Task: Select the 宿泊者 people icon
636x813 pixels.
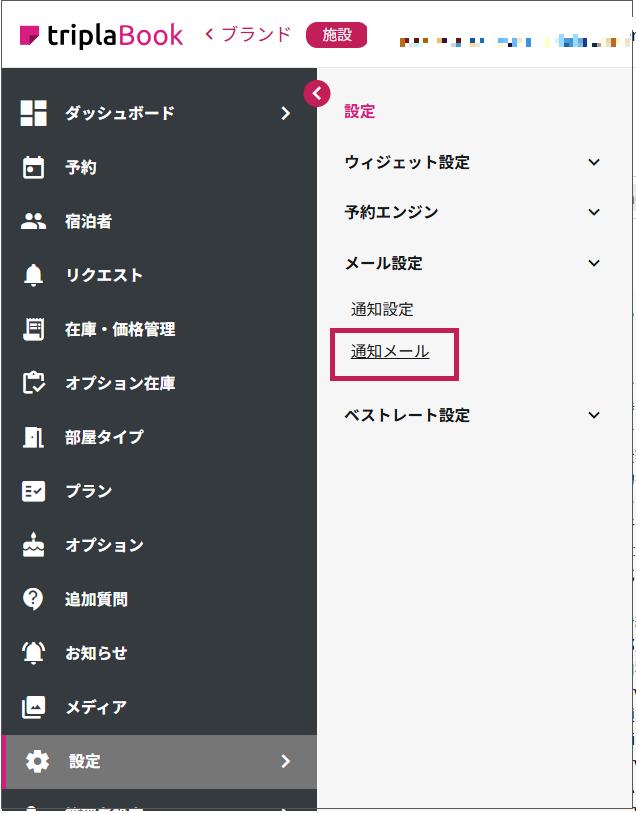Action: [x=34, y=221]
